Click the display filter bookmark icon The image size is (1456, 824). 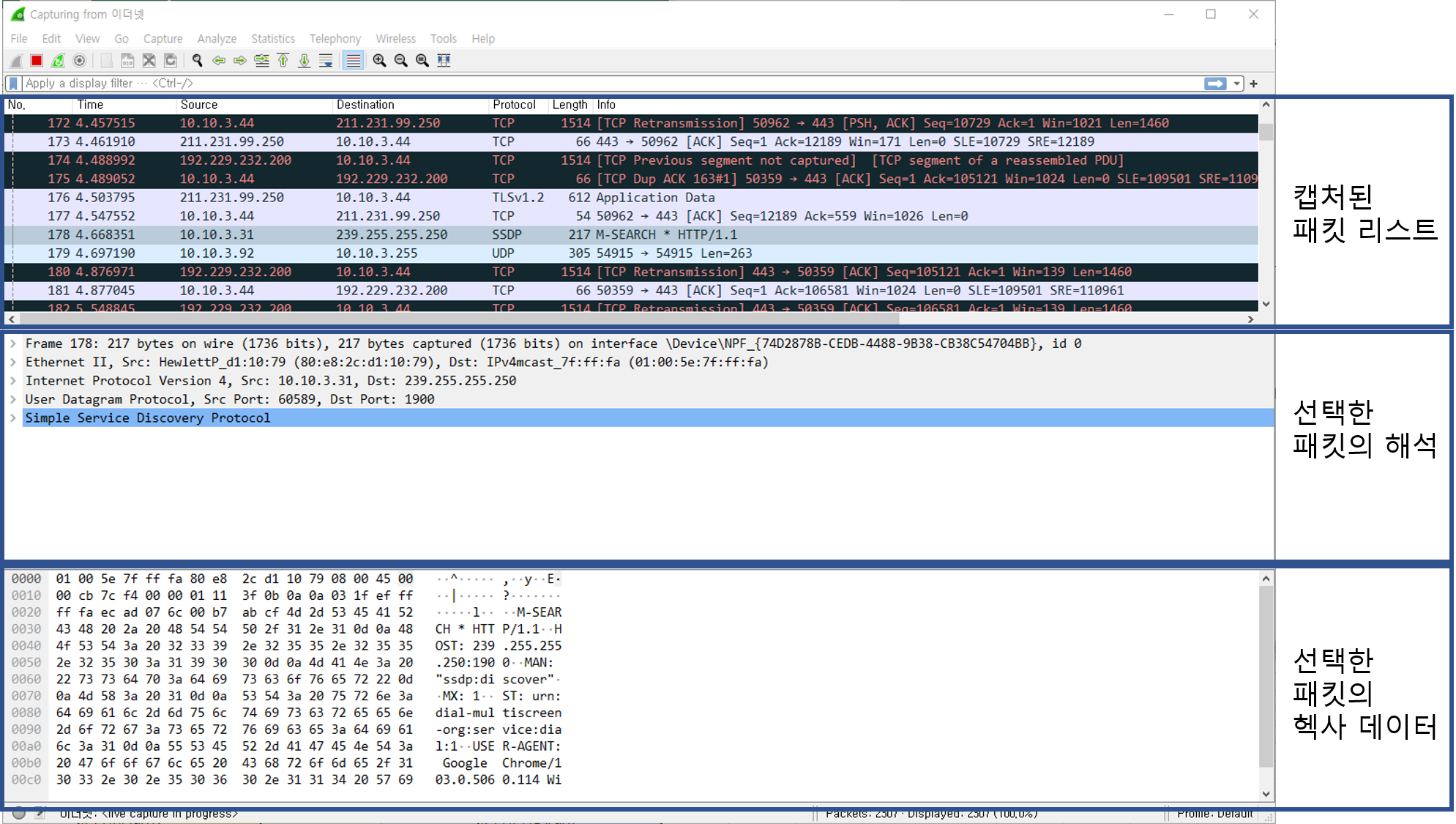tap(13, 83)
